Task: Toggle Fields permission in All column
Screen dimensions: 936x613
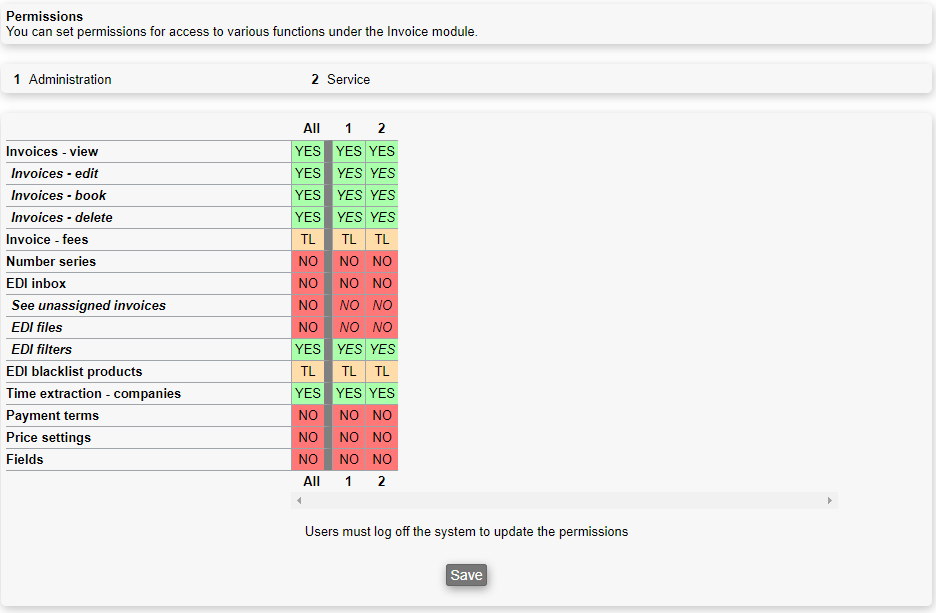Action: coord(308,460)
